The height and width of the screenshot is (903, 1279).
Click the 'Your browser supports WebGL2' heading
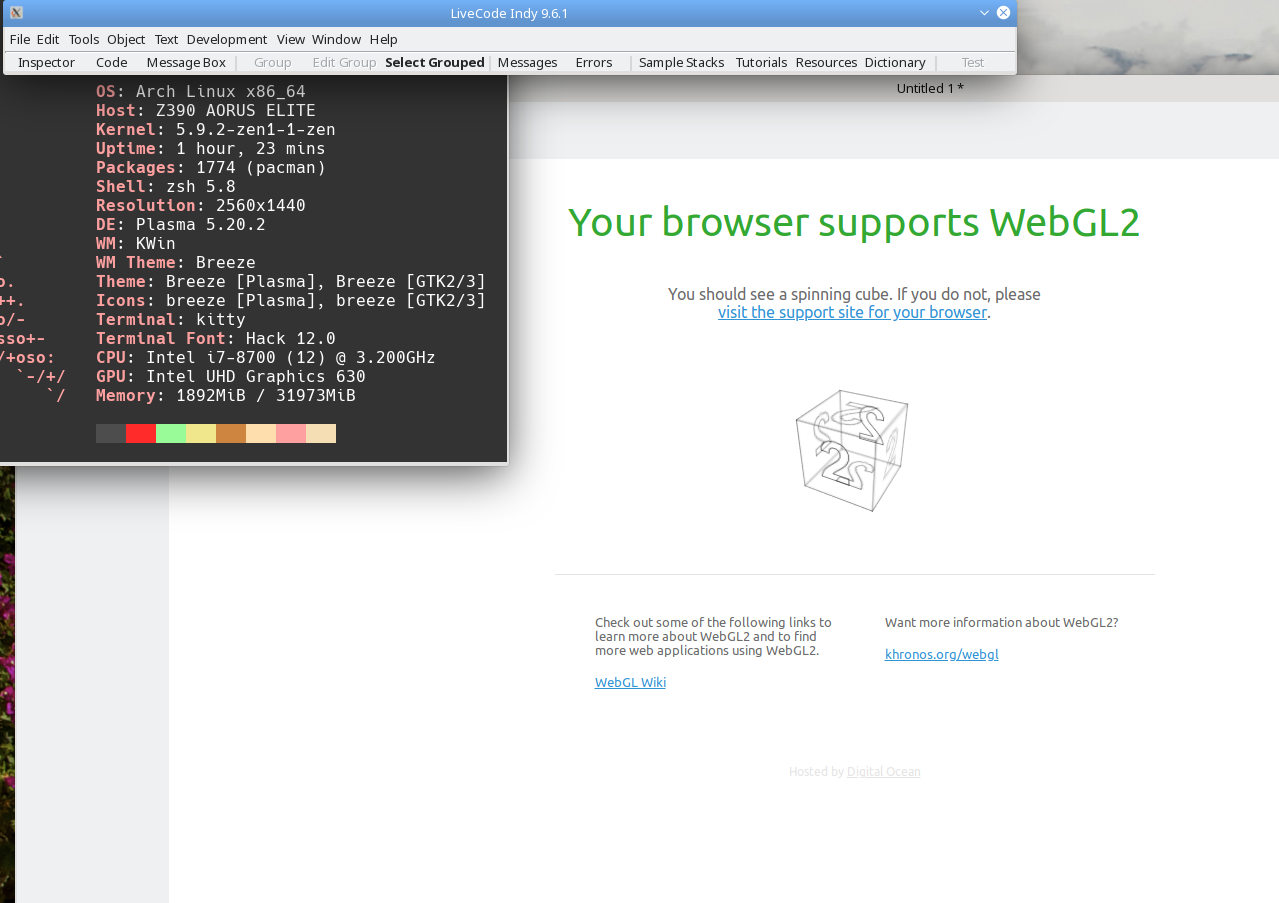854,222
